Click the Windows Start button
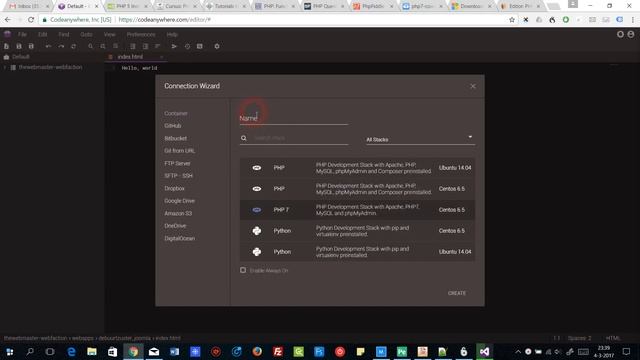 click(10, 351)
